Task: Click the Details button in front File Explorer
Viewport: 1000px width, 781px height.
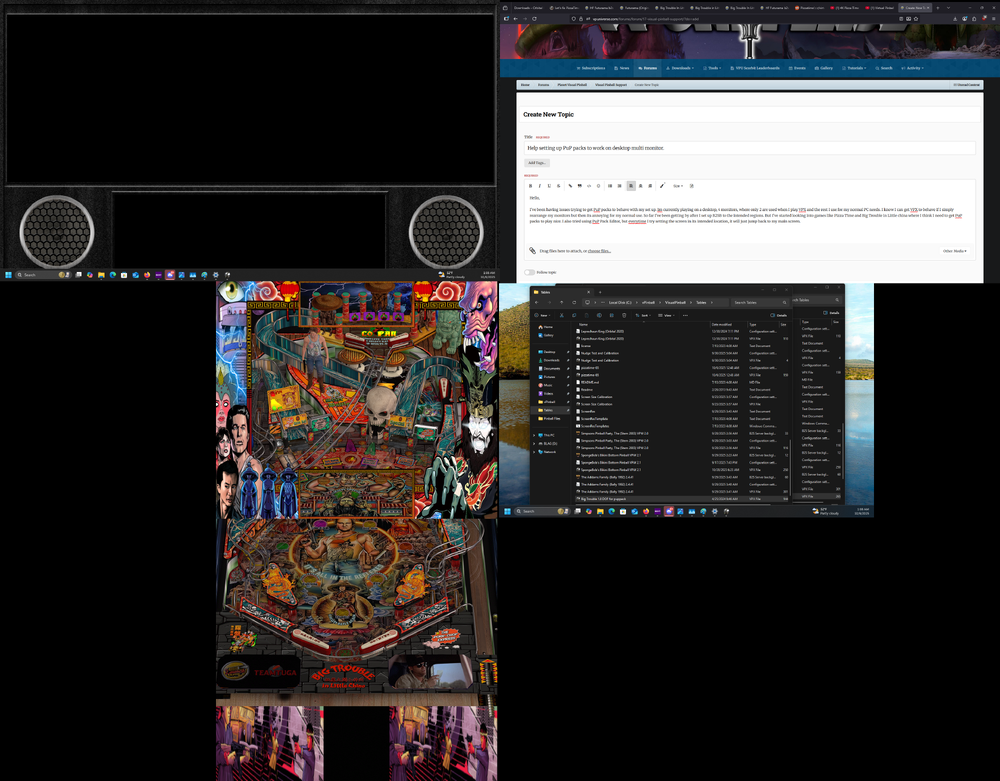Action: [x=778, y=315]
